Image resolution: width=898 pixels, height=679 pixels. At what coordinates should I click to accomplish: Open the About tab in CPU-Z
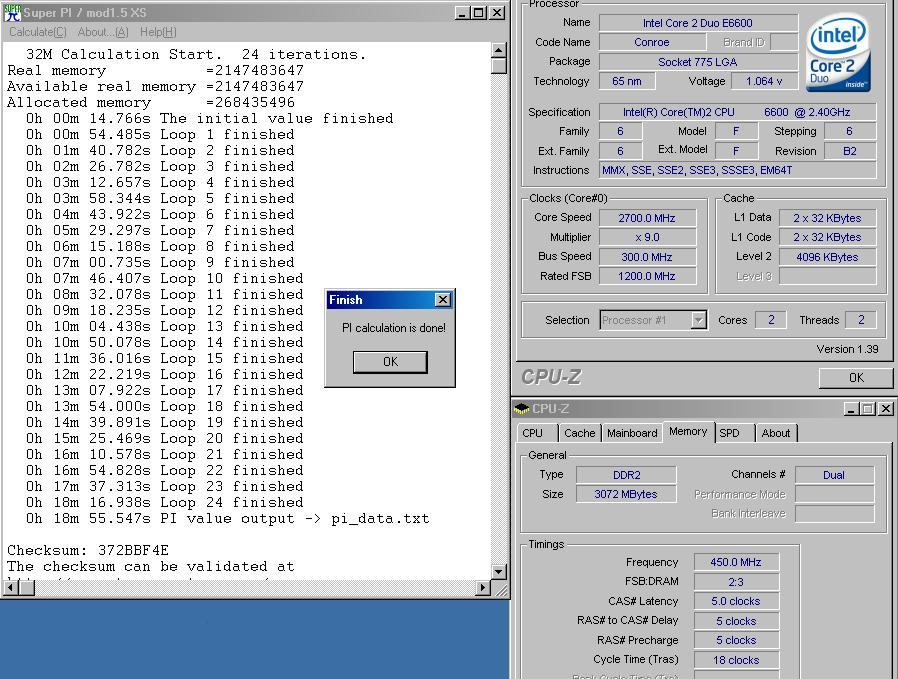coord(776,433)
